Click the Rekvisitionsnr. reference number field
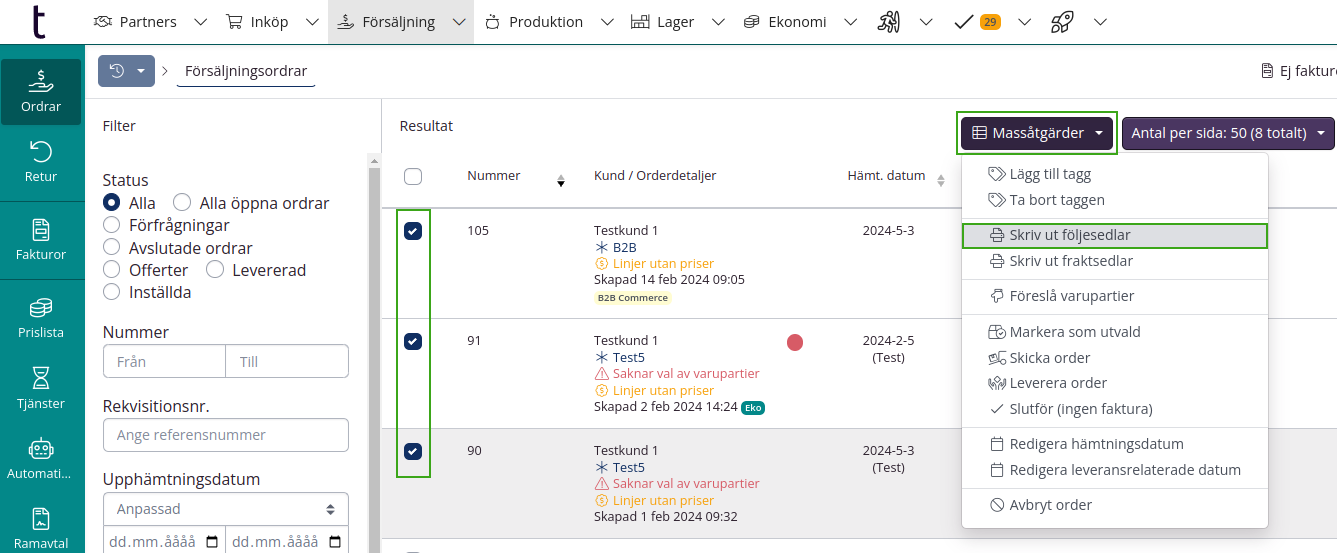Image resolution: width=1337 pixels, height=553 pixels. coord(226,435)
